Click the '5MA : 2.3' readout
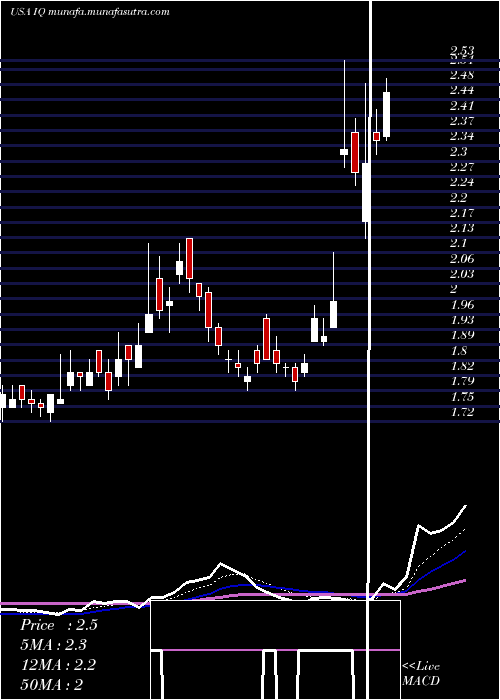500x700 pixels. (54, 645)
